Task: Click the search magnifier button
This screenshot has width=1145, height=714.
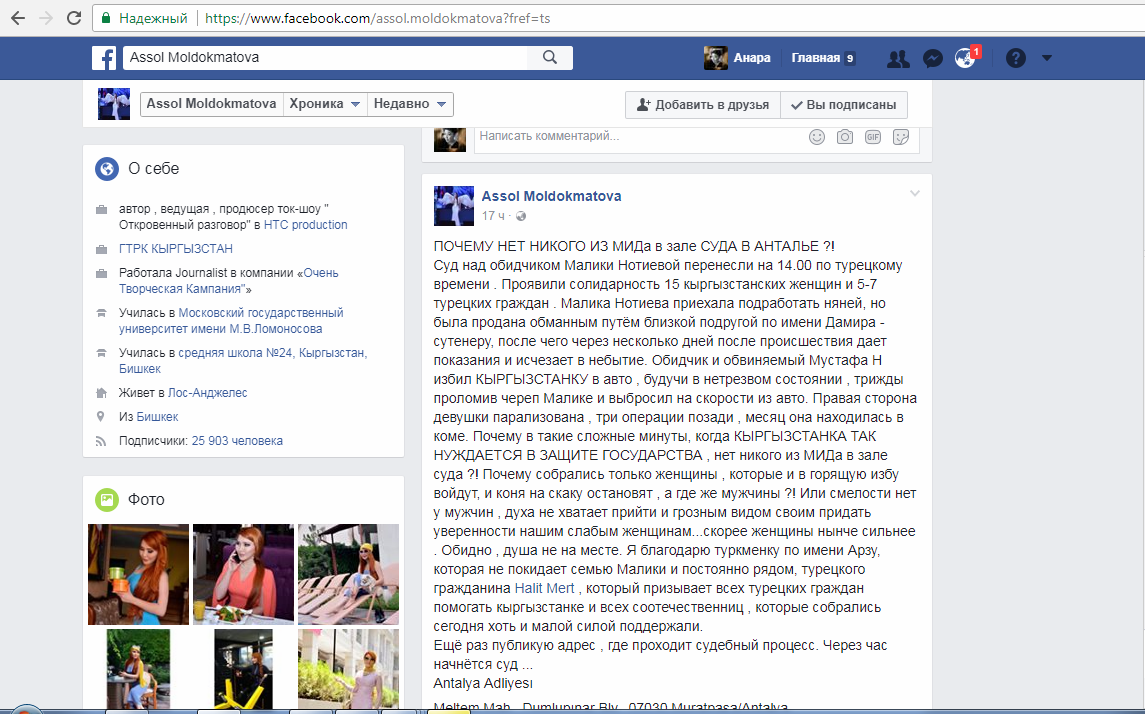Action: coord(549,58)
